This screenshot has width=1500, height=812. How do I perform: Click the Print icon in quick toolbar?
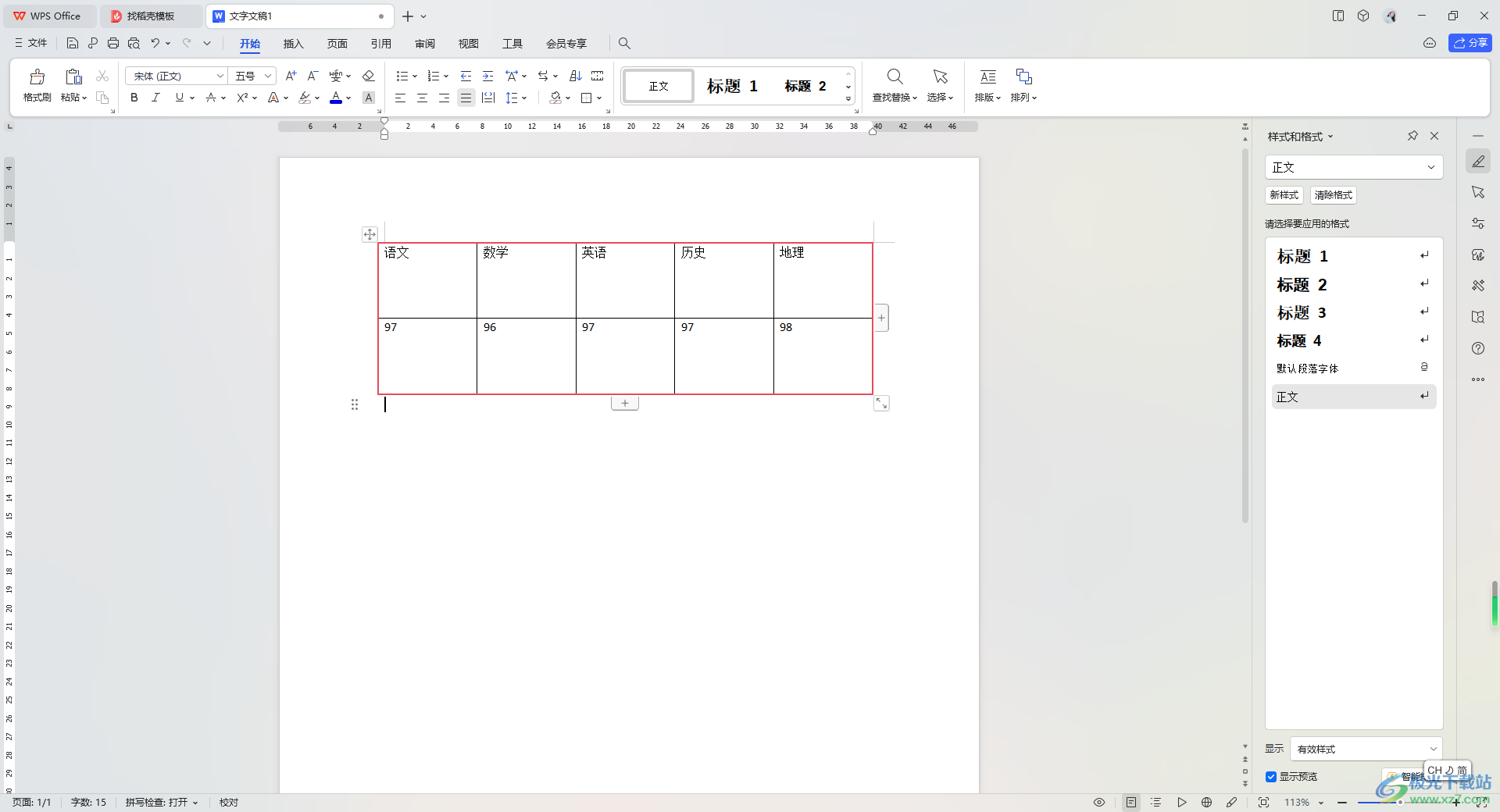click(x=113, y=43)
